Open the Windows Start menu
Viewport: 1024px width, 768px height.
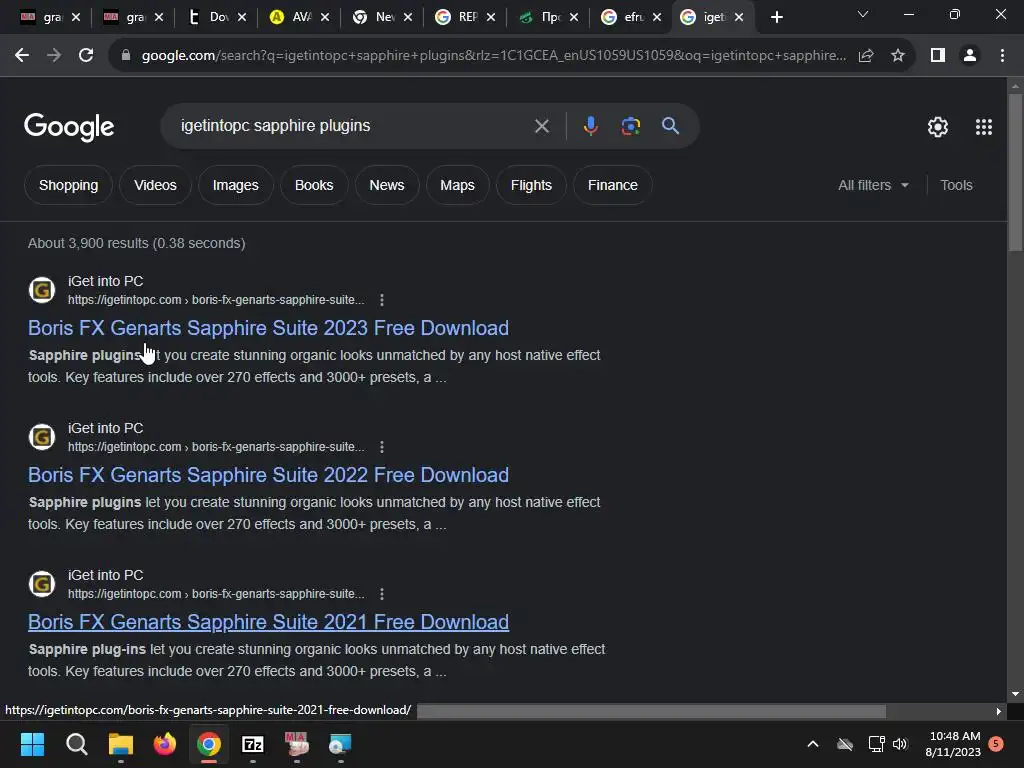pyautogui.click(x=32, y=744)
